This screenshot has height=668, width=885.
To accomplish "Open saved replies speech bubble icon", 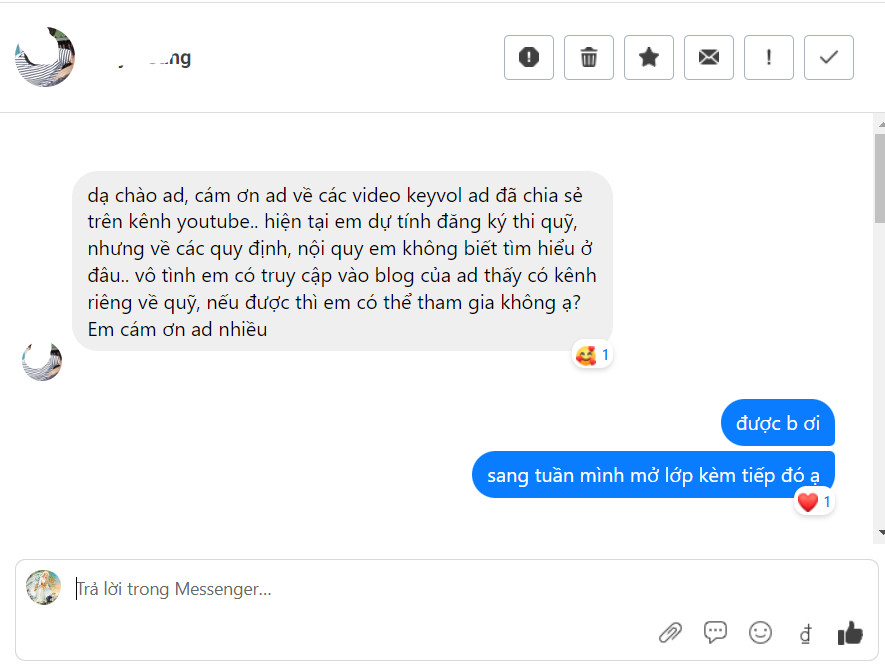I will pyautogui.click(x=715, y=632).
